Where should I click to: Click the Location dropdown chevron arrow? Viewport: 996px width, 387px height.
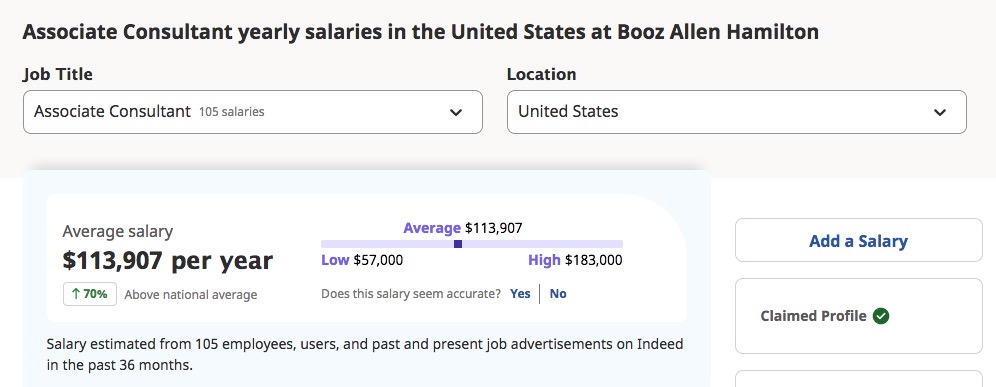939,112
